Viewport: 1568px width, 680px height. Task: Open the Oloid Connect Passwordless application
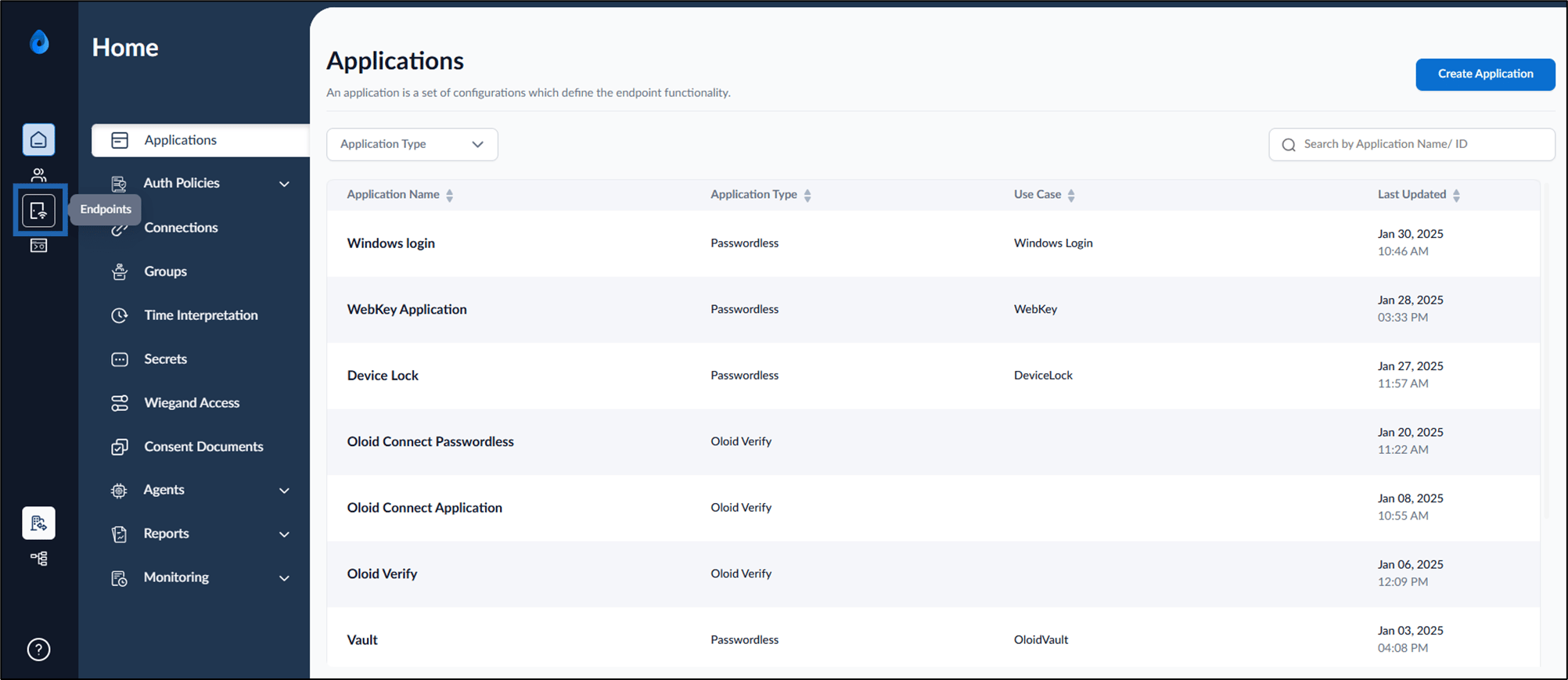click(x=430, y=441)
